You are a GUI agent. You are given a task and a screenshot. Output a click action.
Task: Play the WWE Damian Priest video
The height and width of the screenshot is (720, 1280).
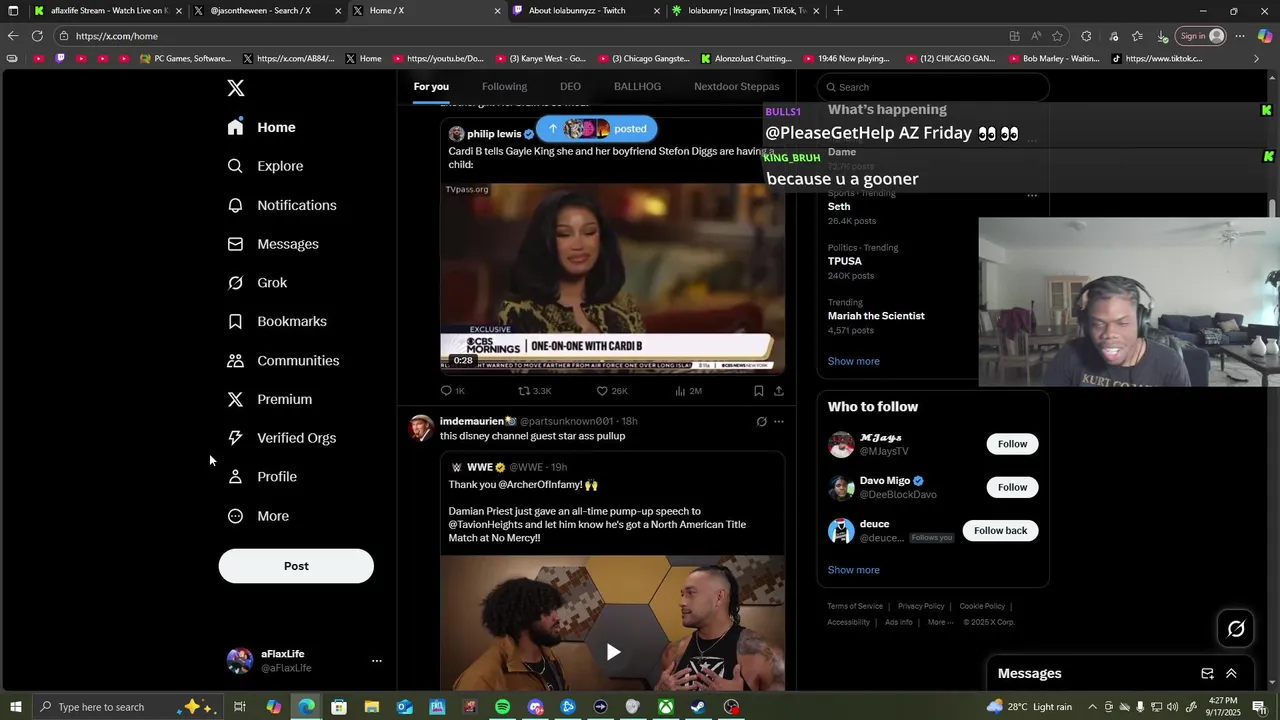[x=613, y=652]
